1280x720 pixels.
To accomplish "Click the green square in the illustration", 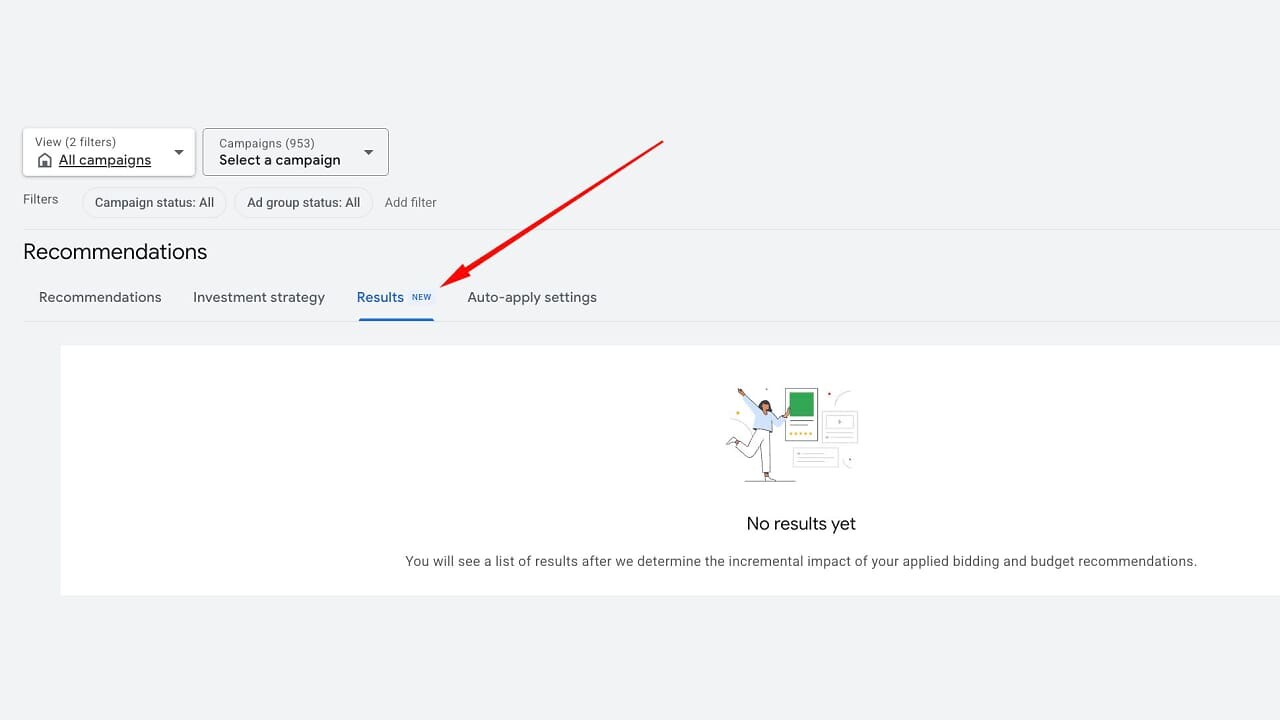I will point(801,405).
